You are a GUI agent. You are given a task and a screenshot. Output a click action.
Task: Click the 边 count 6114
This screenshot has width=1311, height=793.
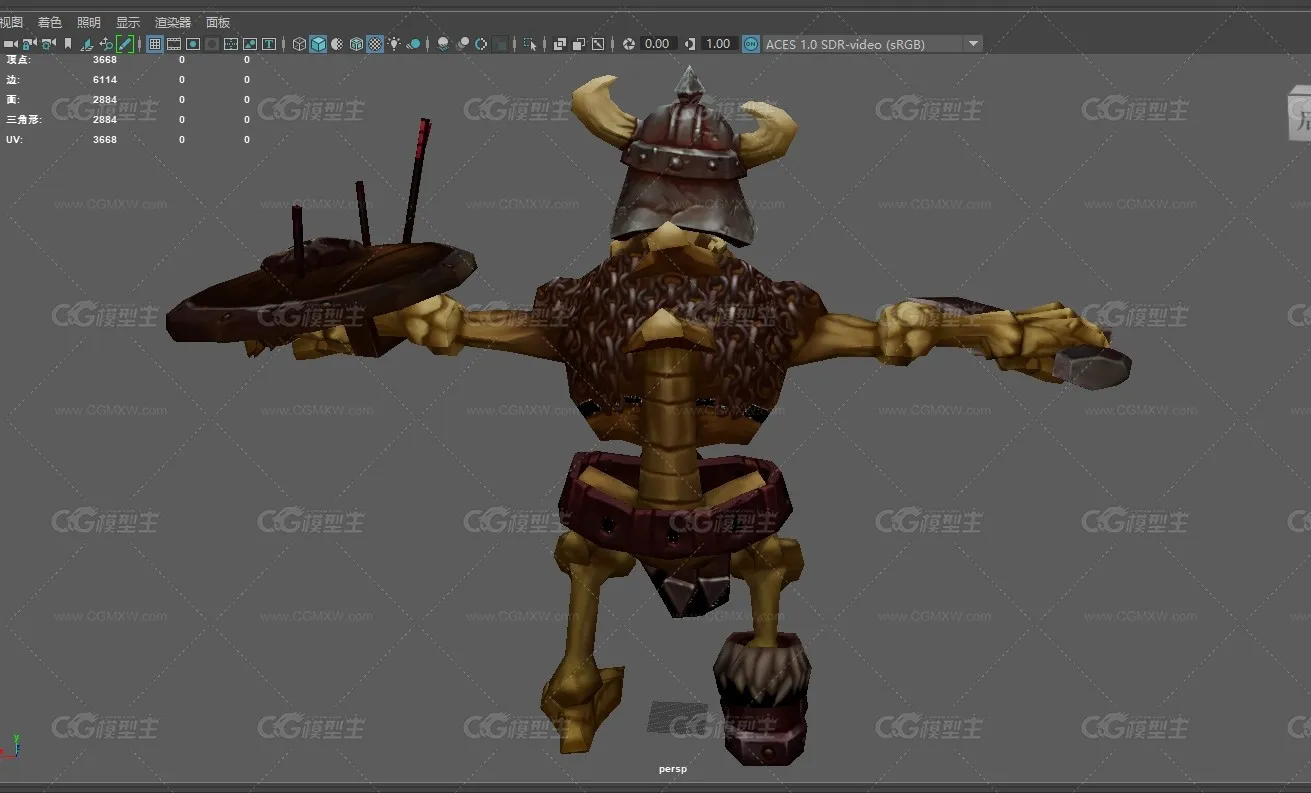click(x=105, y=80)
